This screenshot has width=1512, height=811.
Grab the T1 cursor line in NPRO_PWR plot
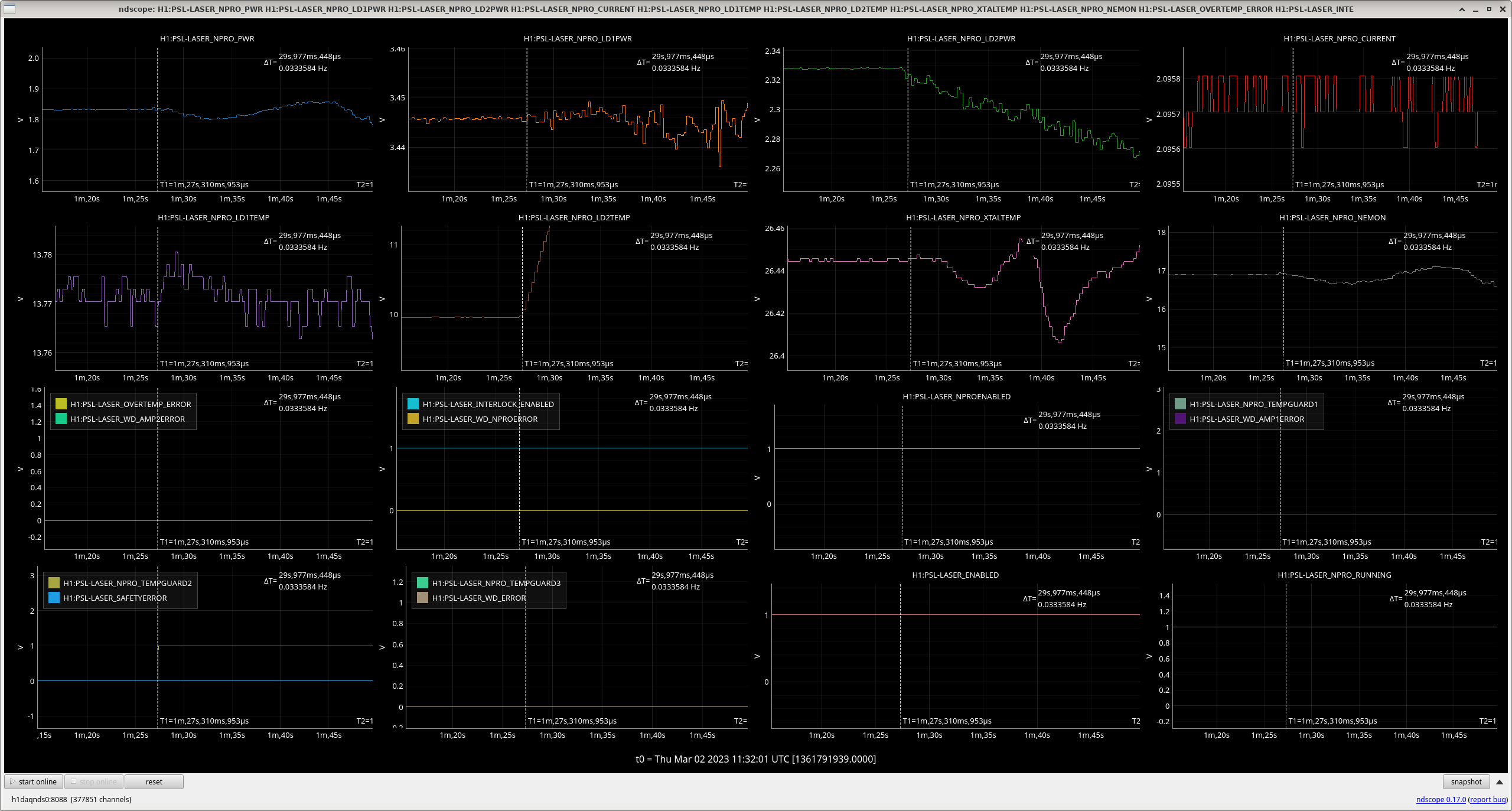click(158, 118)
